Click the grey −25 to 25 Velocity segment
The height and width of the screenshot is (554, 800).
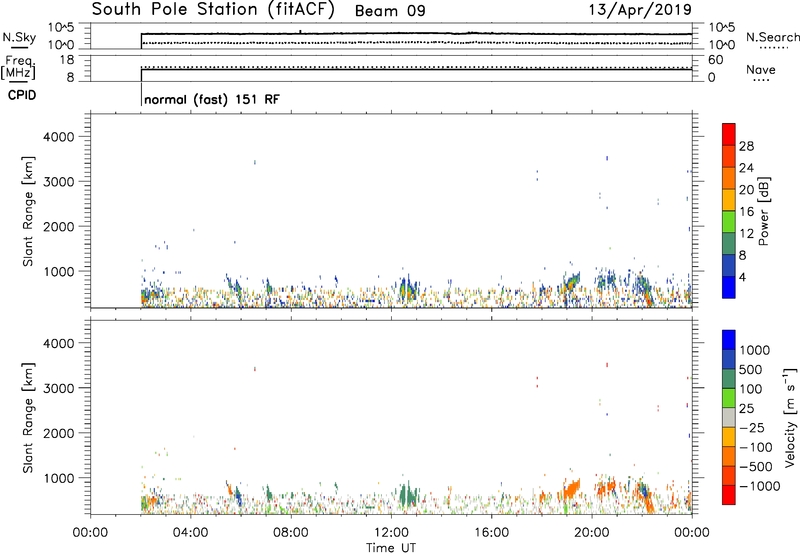point(729,417)
